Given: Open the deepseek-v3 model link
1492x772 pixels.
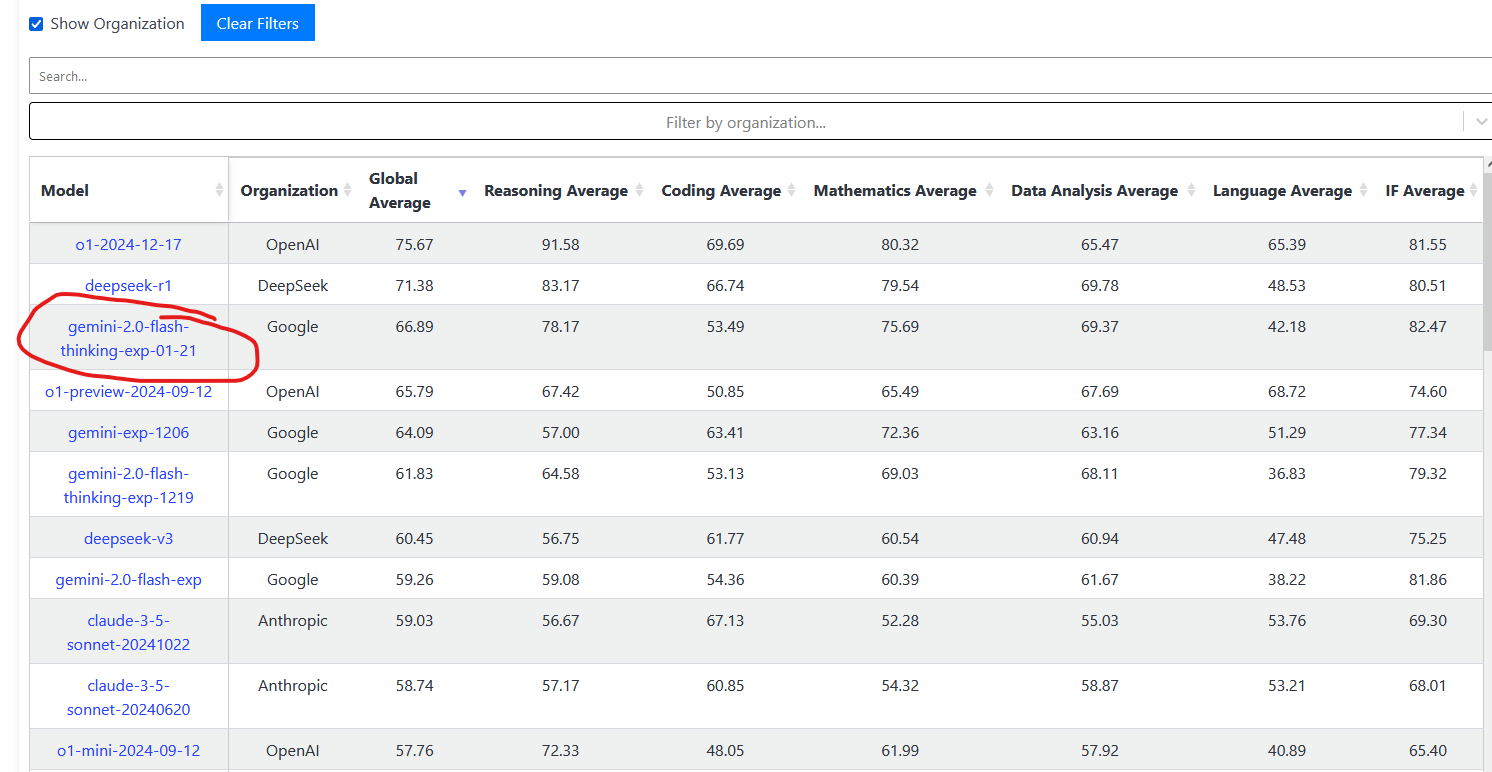Looking at the screenshot, I should click(x=129, y=538).
